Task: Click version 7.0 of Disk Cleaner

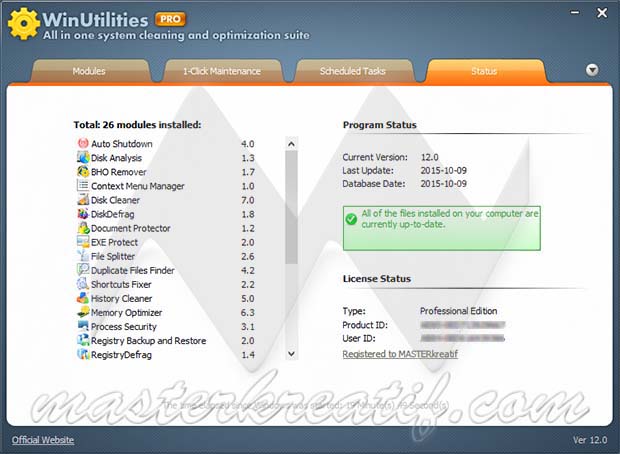Action: (x=248, y=200)
